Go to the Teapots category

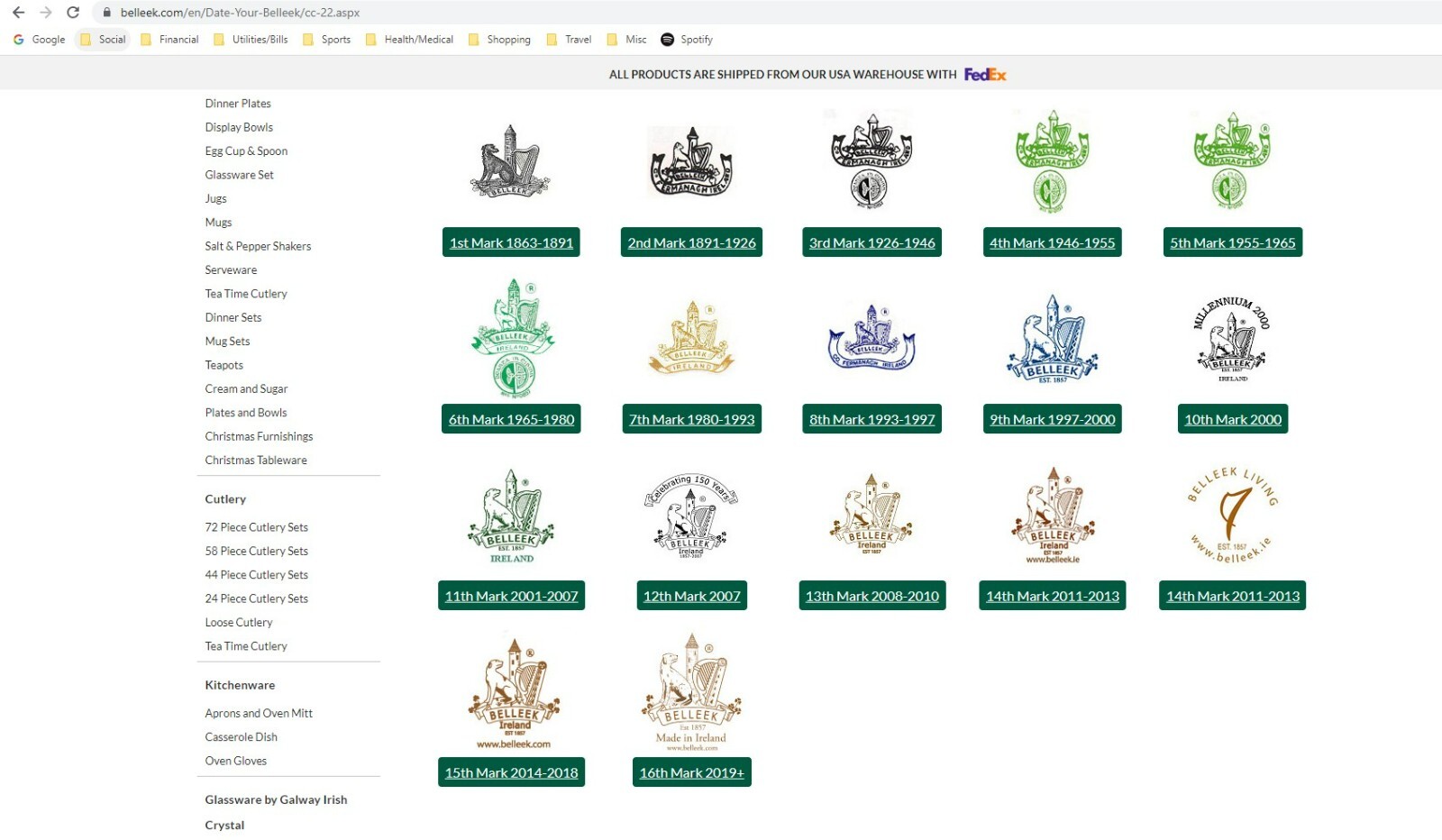point(224,365)
